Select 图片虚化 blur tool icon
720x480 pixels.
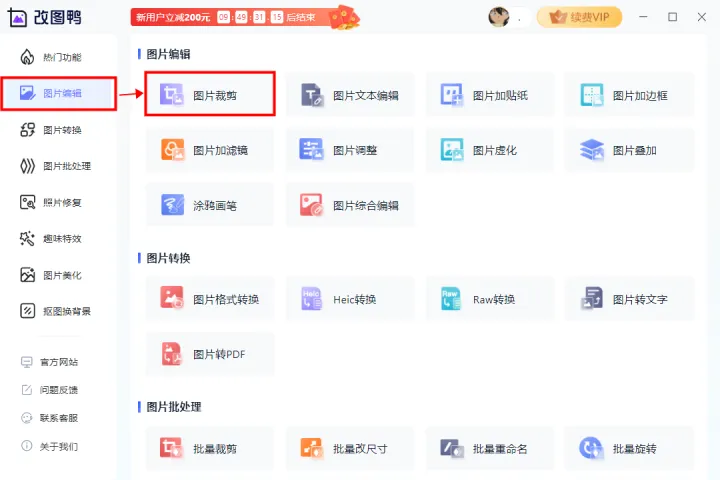(452, 150)
